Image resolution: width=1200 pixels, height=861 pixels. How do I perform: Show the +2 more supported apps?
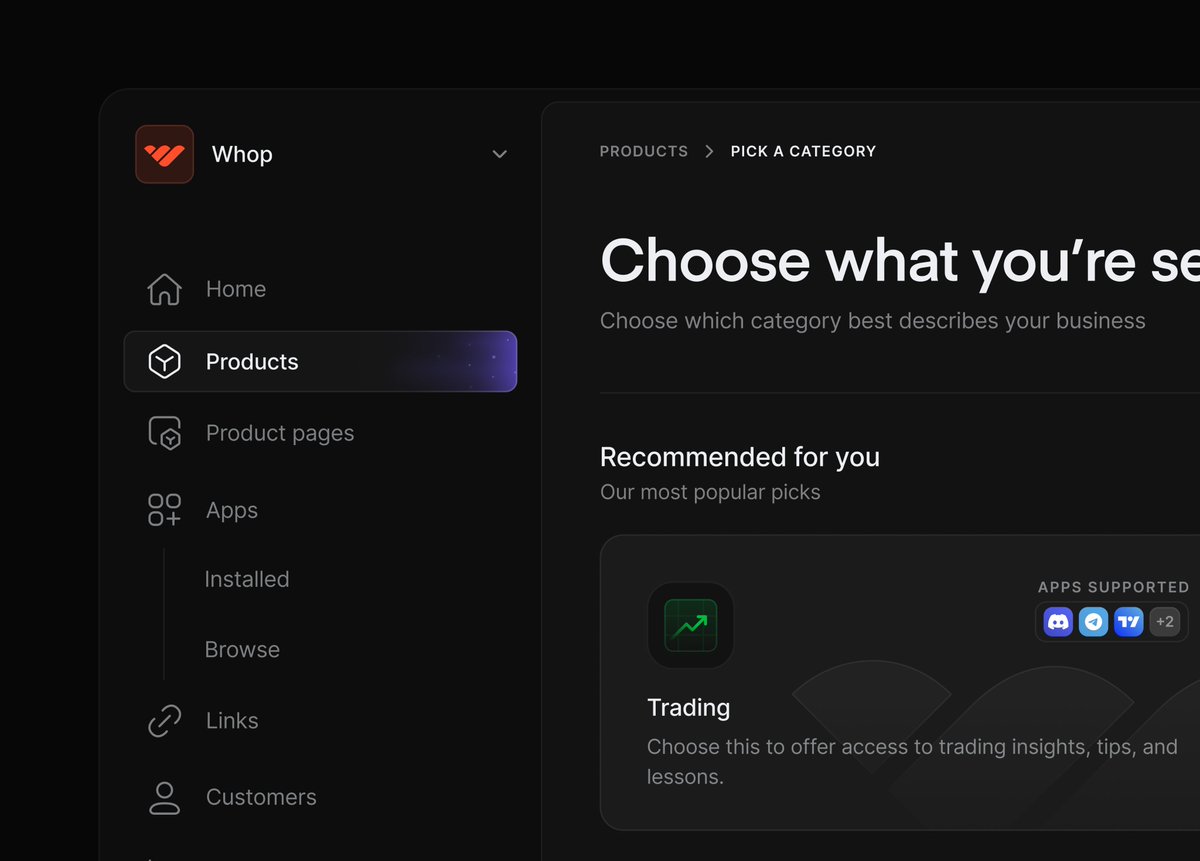(x=1165, y=622)
